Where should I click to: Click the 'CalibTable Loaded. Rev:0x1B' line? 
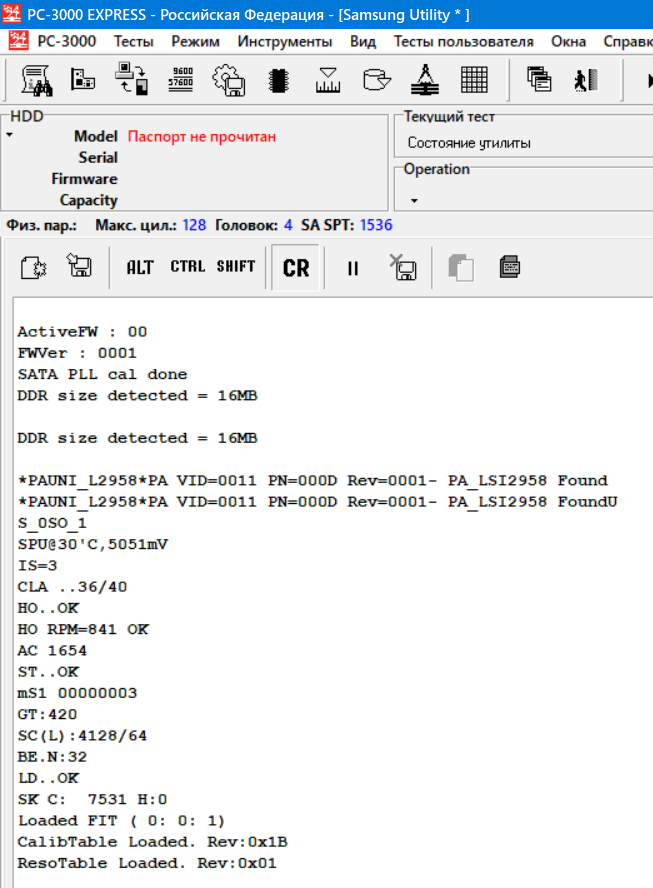click(152, 842)
